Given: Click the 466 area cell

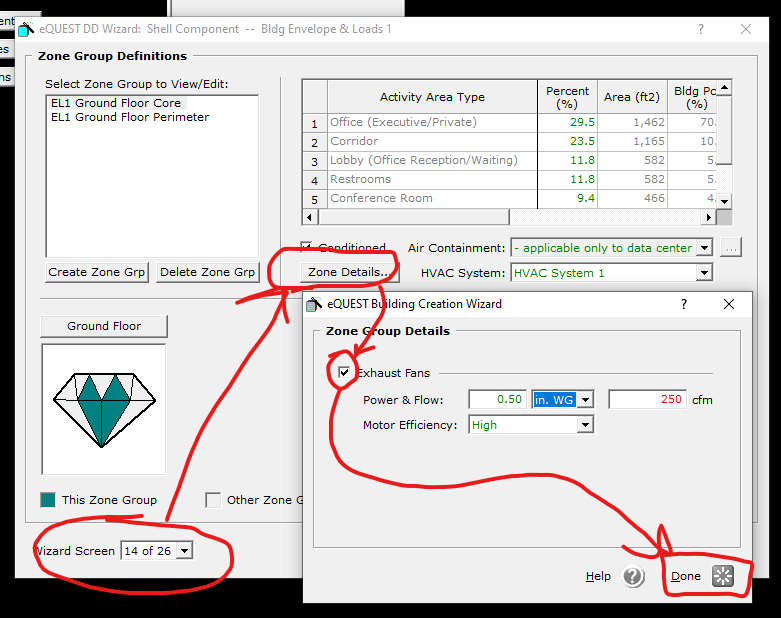Looking at the screenshot, I should (633, 198).
